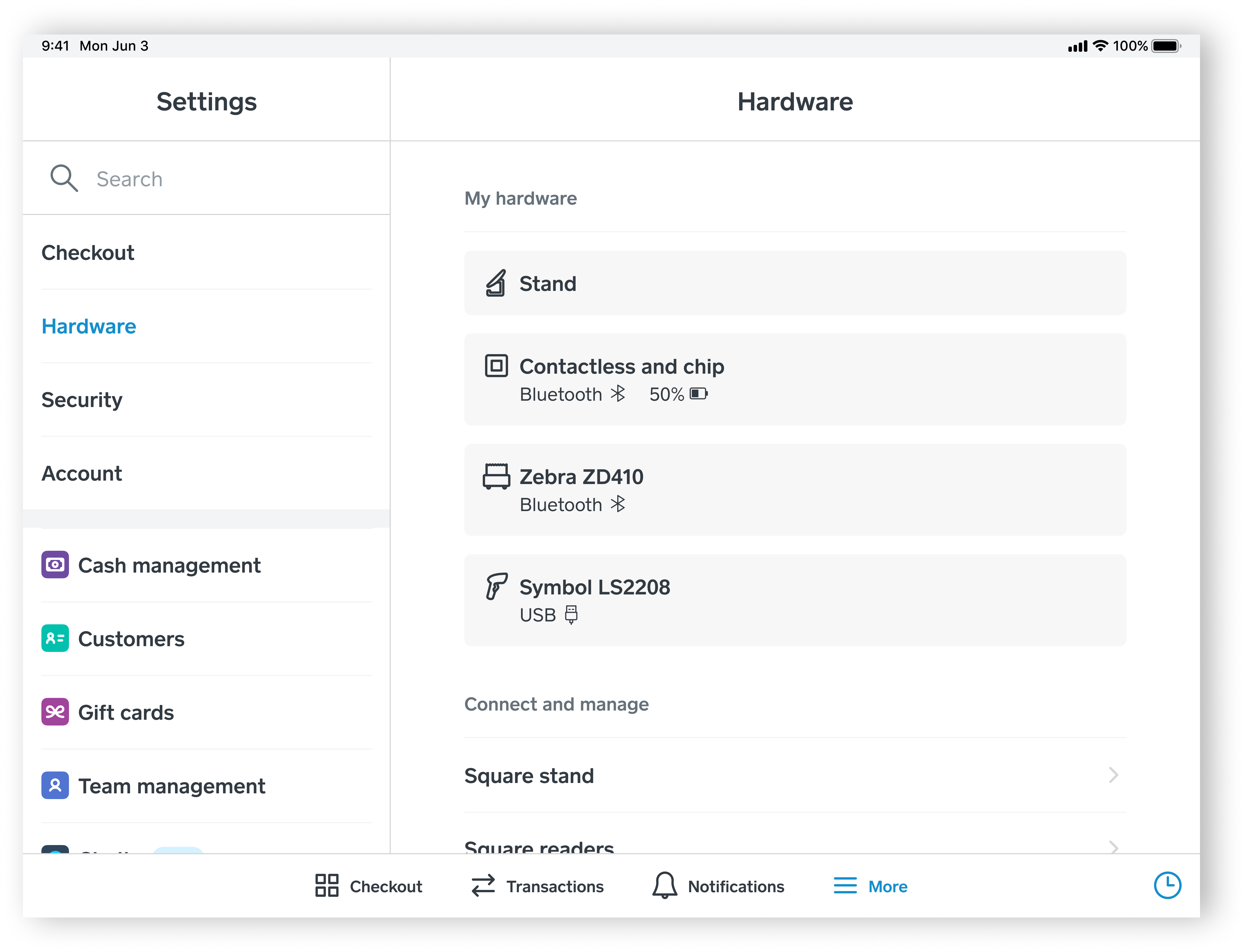Open Account settings

[x=206, y=473]
